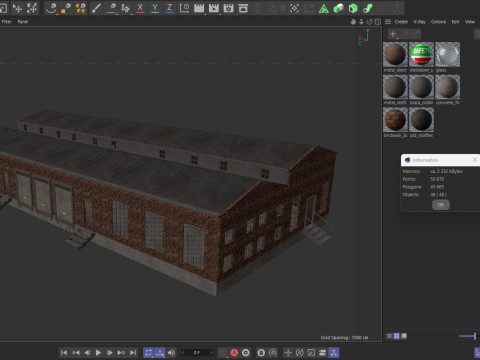Screen dimensions: 480x360
Task: Jump to previous keyframe
Action: pyautogui.click(x=76, y=352)
